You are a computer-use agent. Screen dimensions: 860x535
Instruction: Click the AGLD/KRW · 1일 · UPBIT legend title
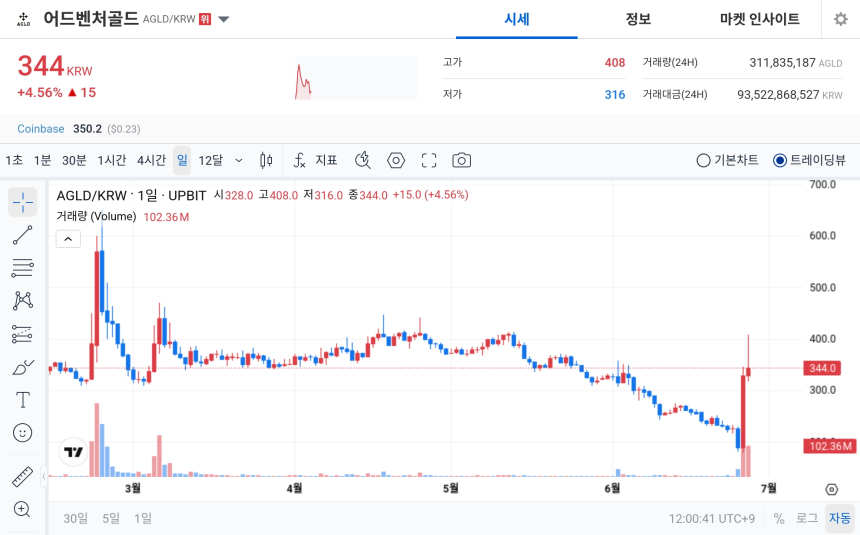[x=131, y=195]
